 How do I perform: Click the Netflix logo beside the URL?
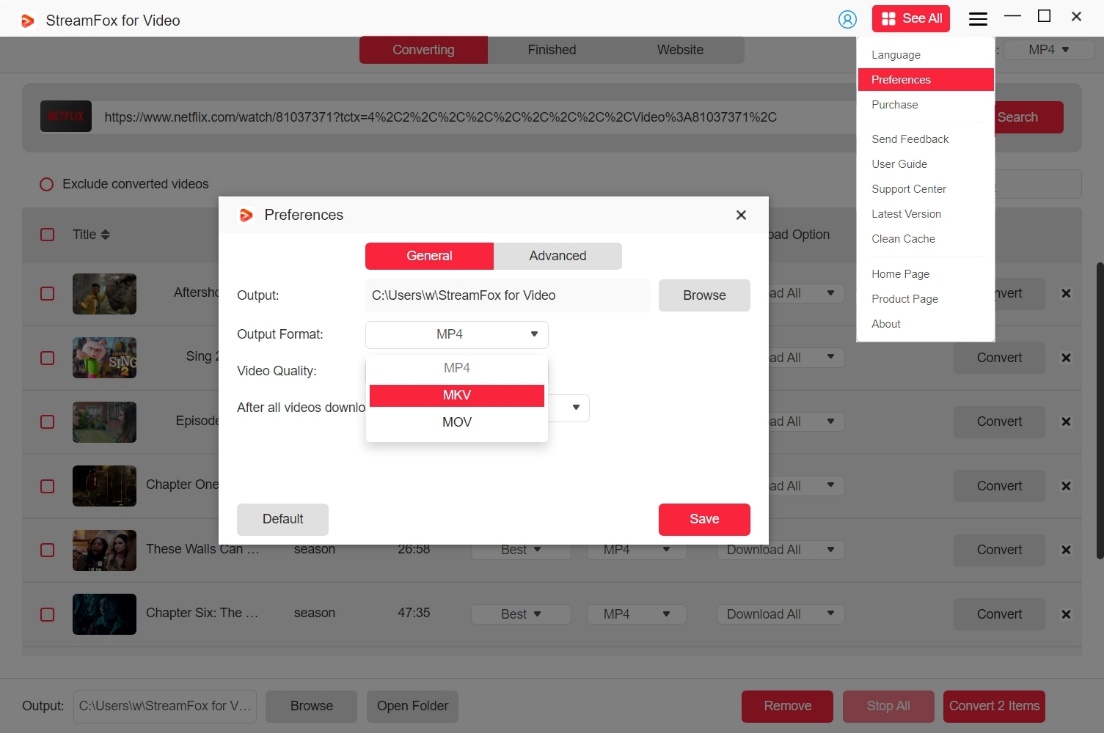(x=65, y=116)
